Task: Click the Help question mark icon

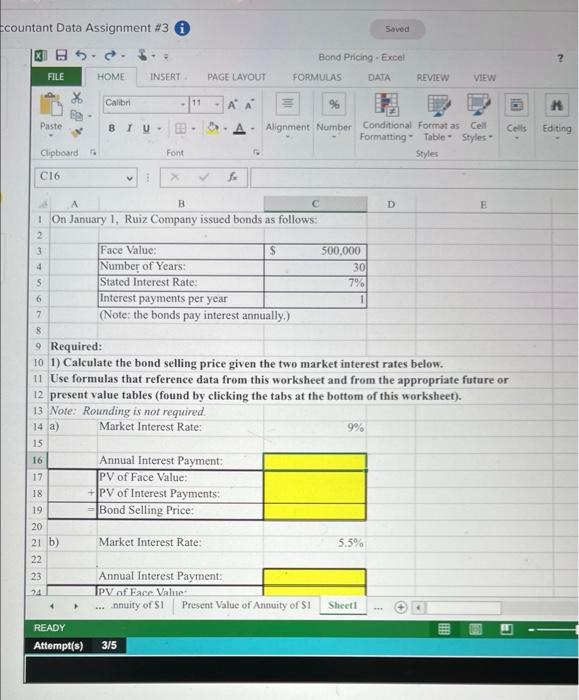Action: point(560,58)
